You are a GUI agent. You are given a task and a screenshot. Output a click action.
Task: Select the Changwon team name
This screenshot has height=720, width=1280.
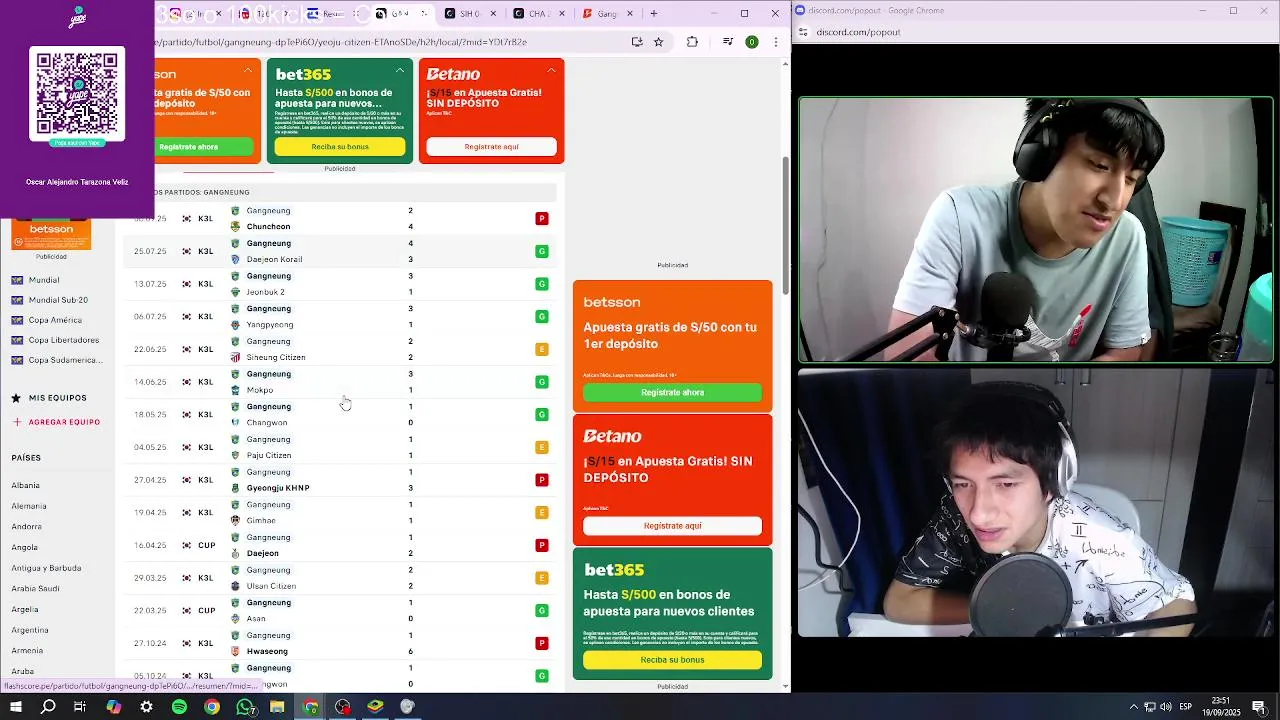267,423
